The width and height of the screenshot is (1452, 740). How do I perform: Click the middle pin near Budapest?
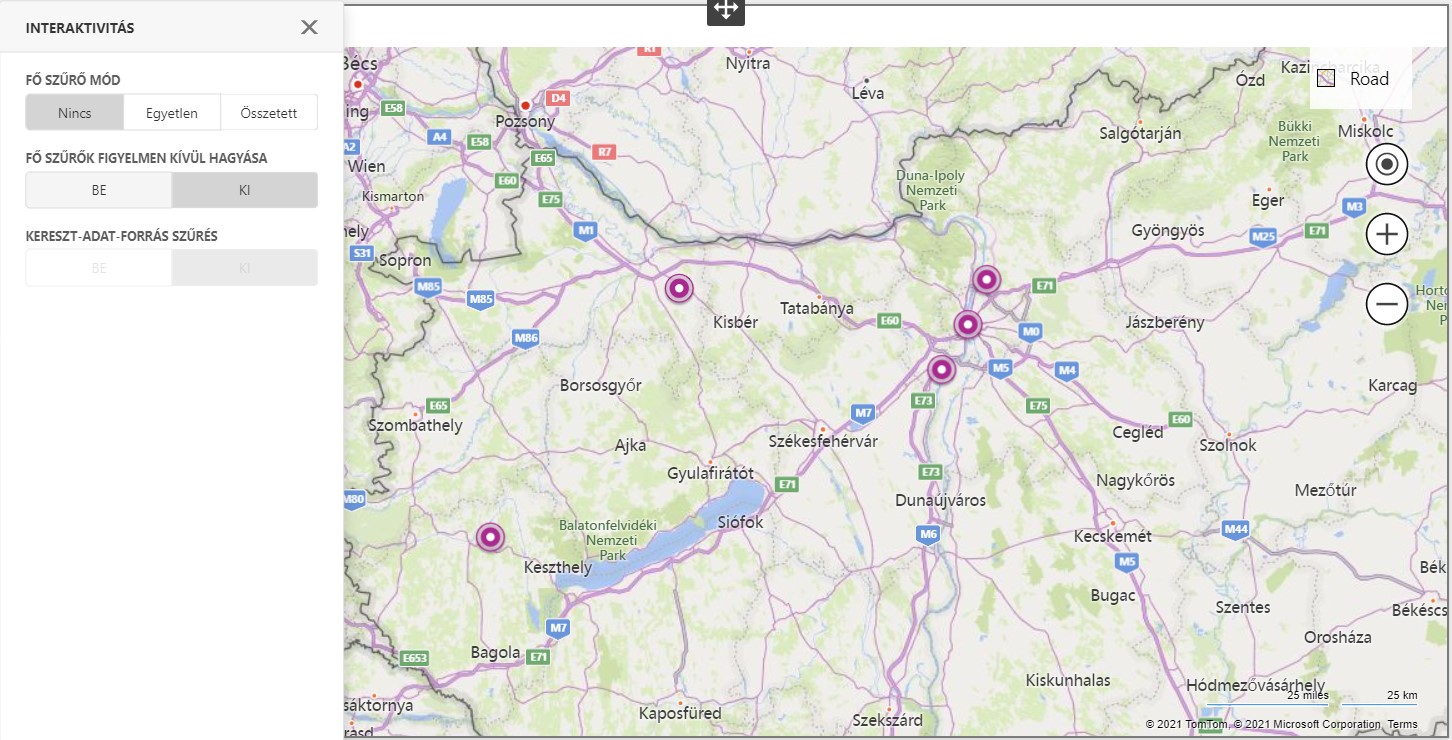[967, 325]
